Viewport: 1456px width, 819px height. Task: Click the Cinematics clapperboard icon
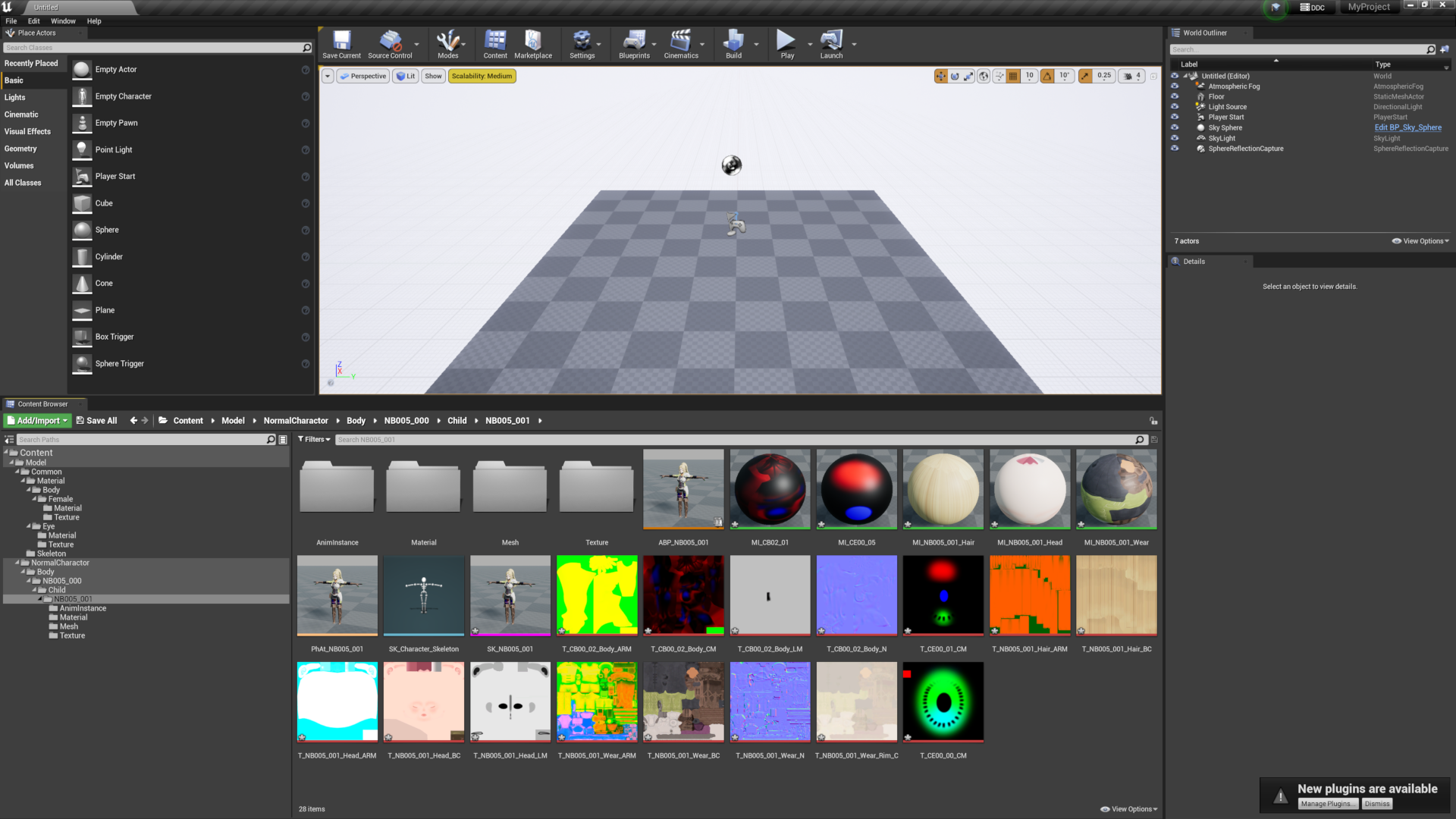pyautogui.click(x=681, y=39)
